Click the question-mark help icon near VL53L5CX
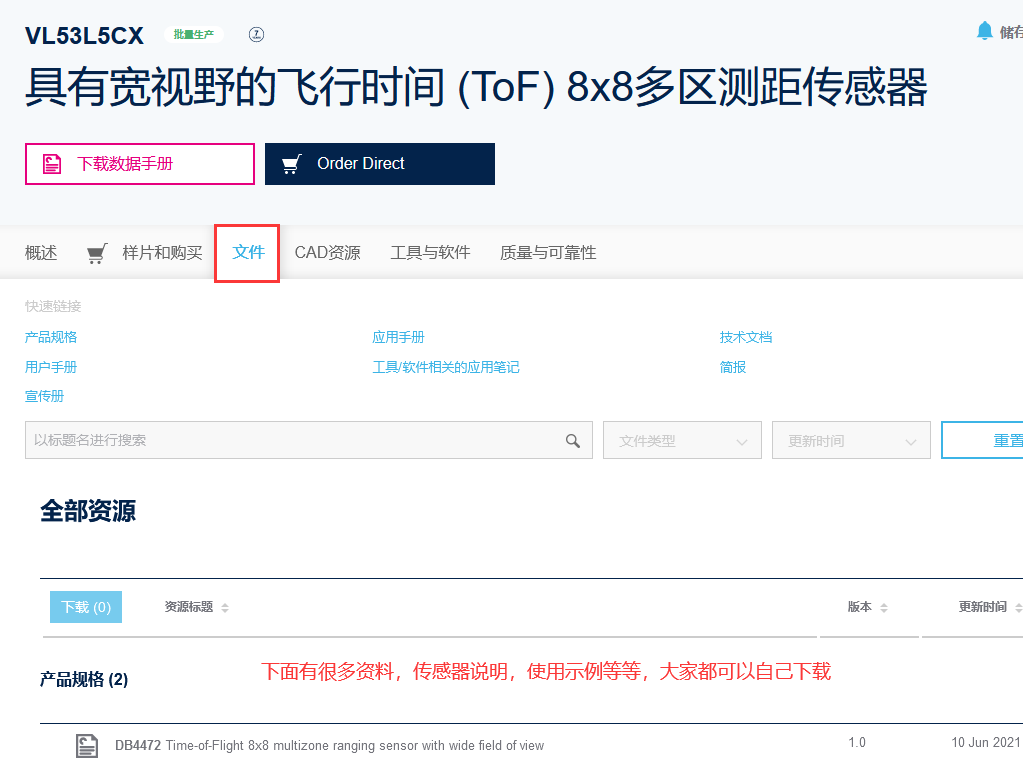 pos(256,34)
